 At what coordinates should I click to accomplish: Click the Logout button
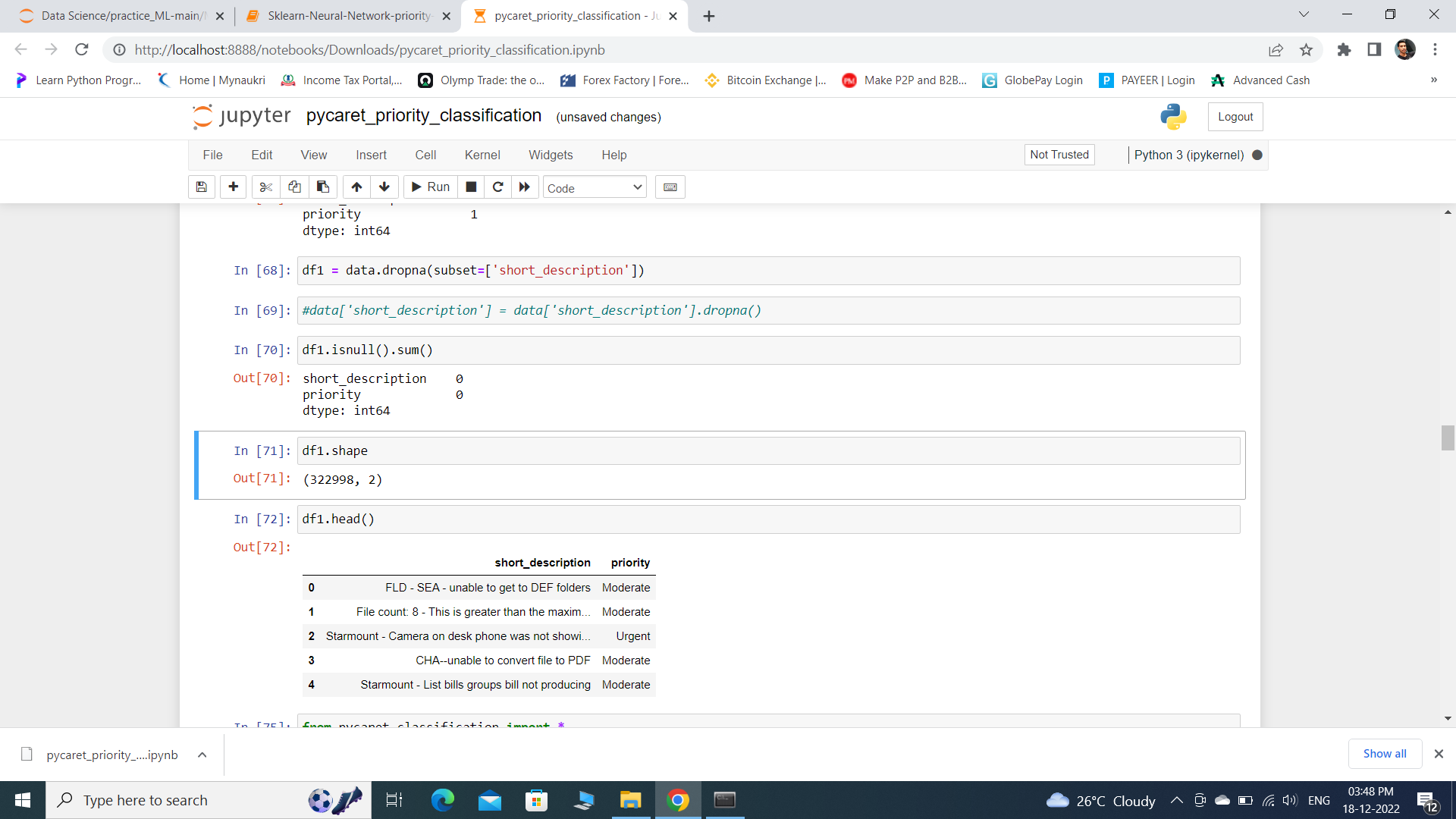[x=1235, y=117]
